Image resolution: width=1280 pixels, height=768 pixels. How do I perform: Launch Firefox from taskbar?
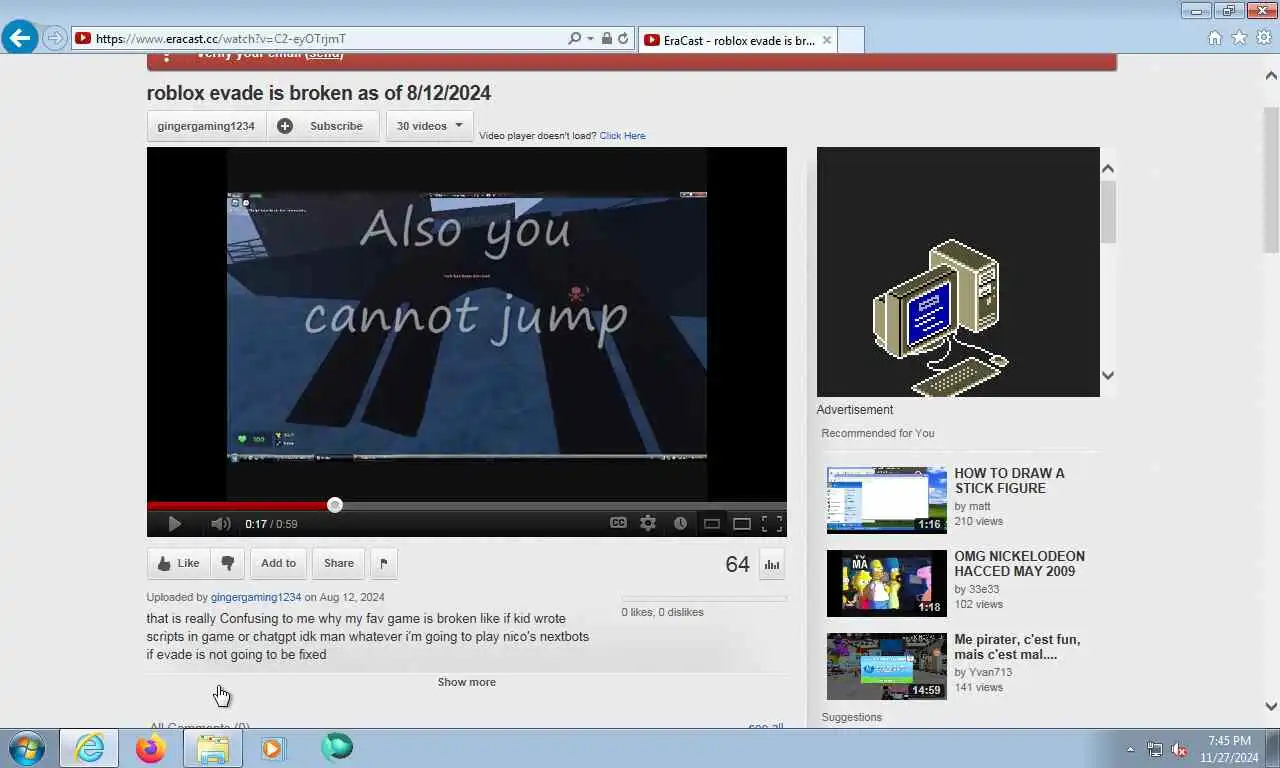coord(151,748)
